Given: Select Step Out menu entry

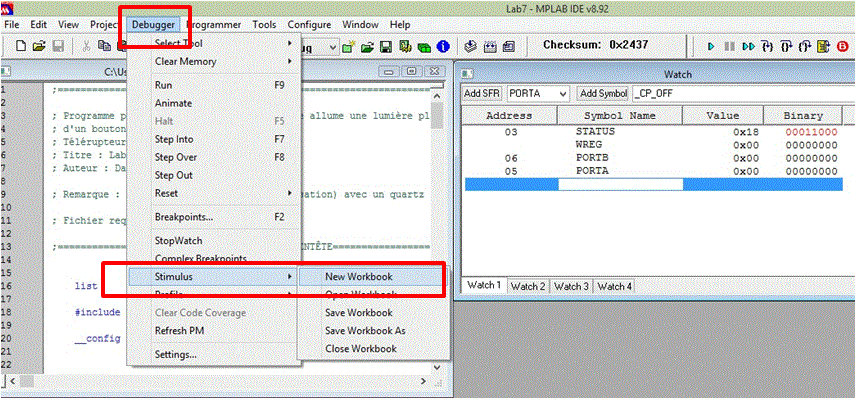Looking at the screenshot, I should (215, 175).
